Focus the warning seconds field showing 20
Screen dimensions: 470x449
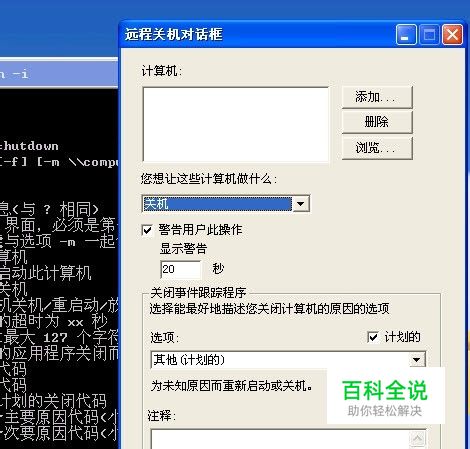(x=181, y=269)
